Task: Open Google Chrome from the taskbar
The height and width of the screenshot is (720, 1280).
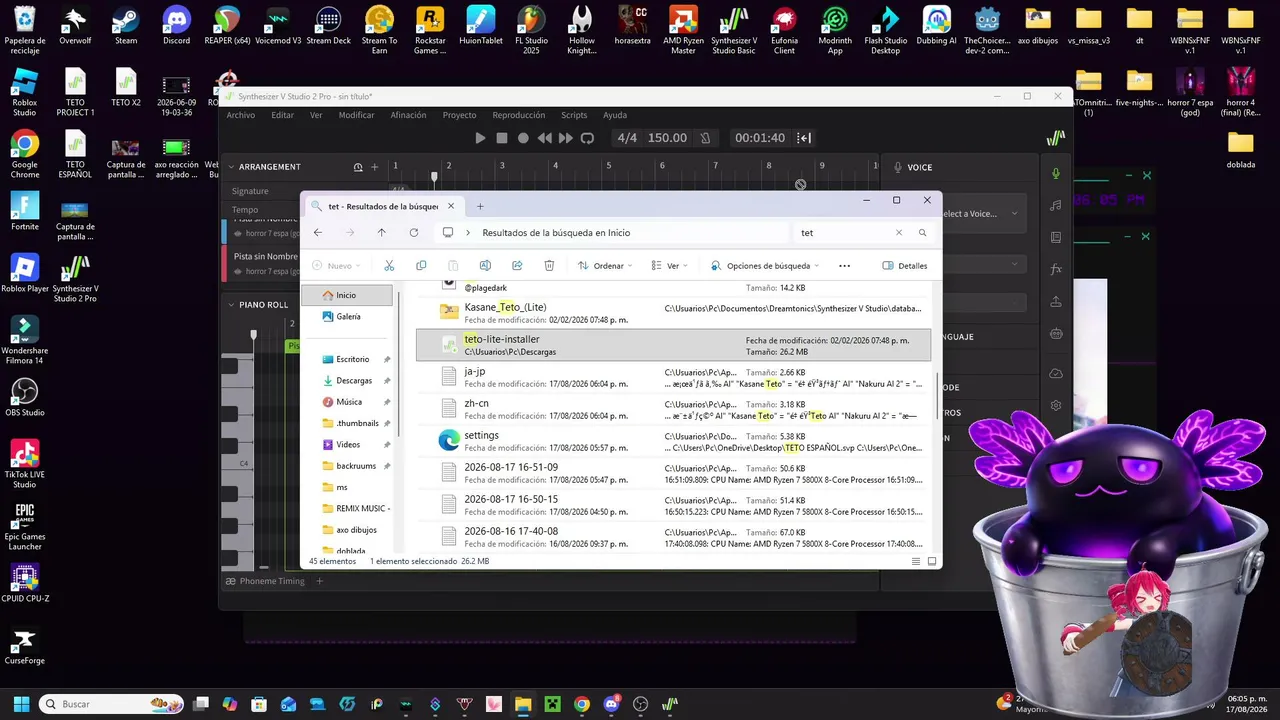Action: pyautogui.click(x=582, y=704)
